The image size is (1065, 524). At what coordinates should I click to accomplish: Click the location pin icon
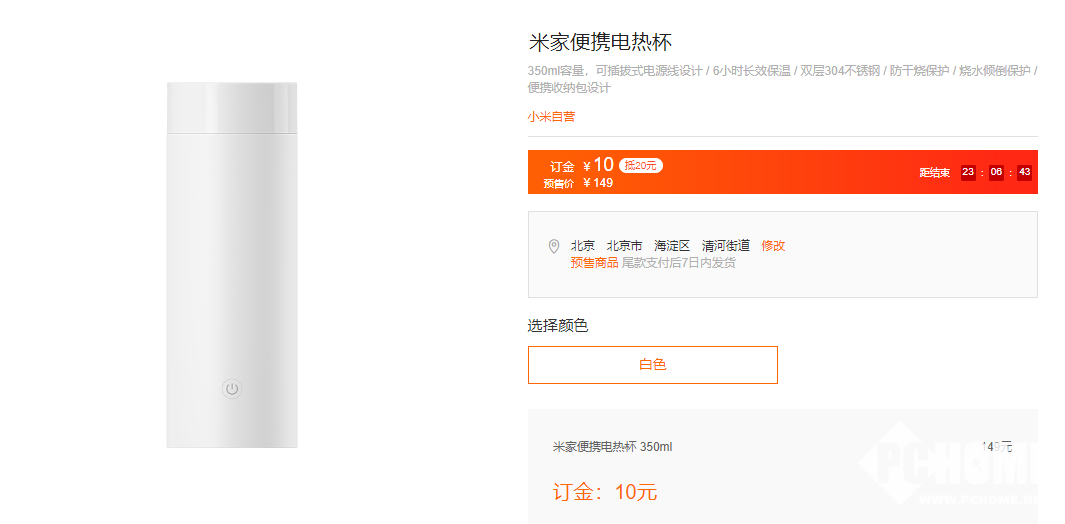[554, 246]
